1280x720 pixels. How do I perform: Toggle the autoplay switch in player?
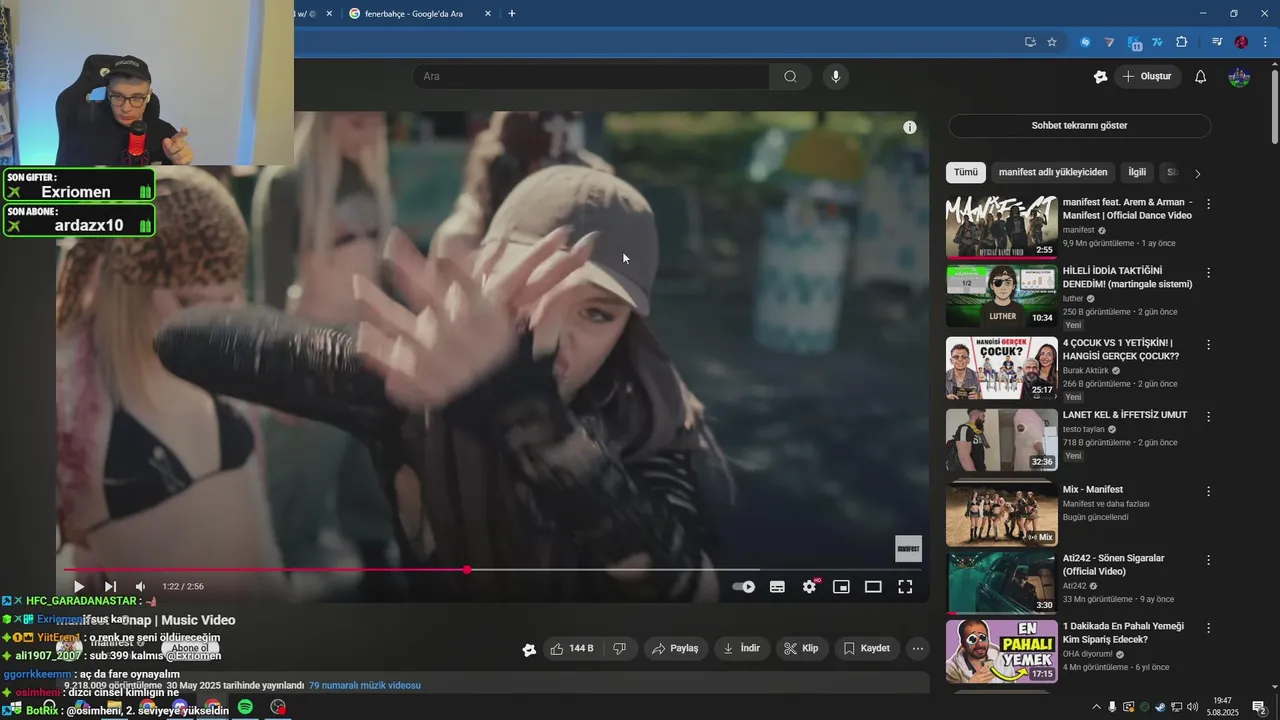[x=743, y=587]
